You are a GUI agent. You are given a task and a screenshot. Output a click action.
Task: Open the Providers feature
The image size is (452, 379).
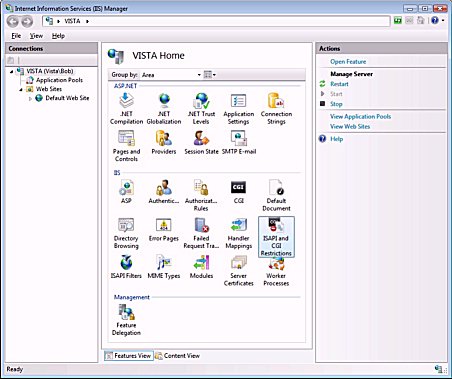tap(164, 142)
